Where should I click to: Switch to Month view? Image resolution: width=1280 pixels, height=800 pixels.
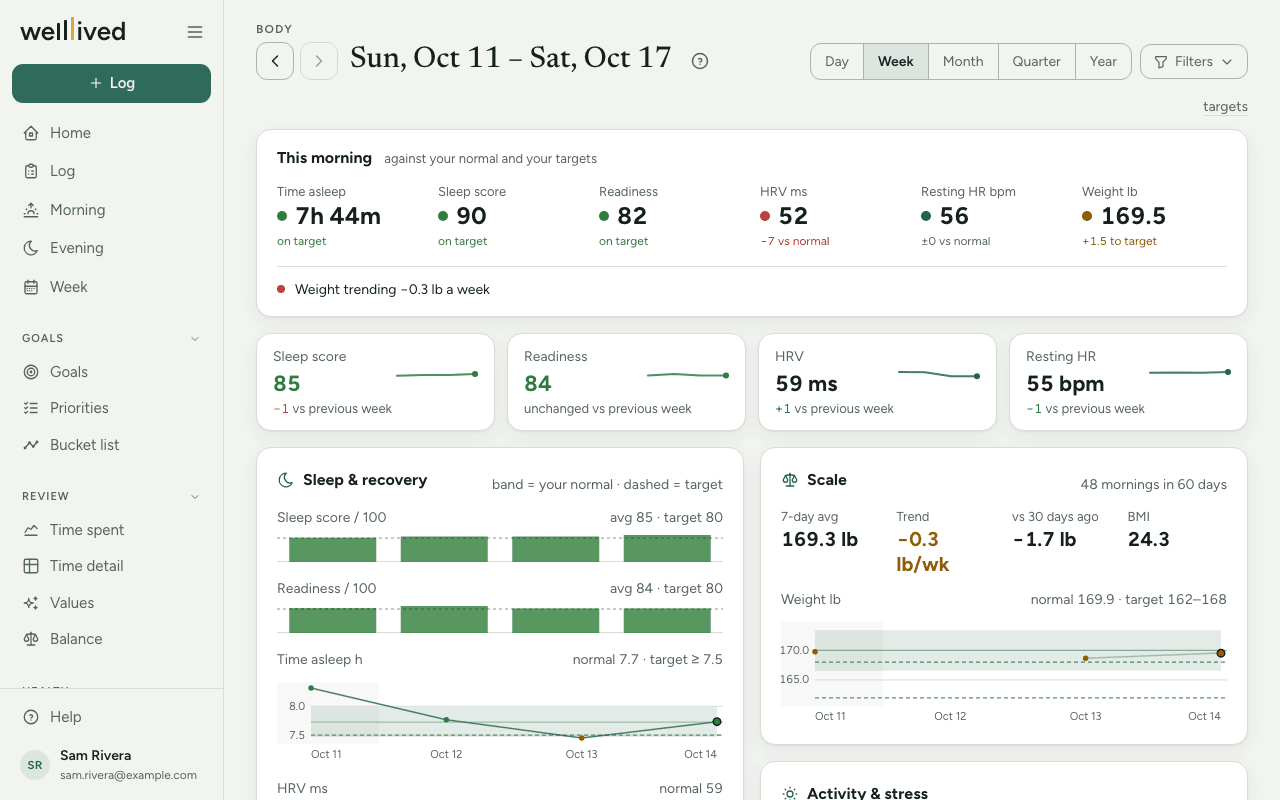(x=963, y=61)
